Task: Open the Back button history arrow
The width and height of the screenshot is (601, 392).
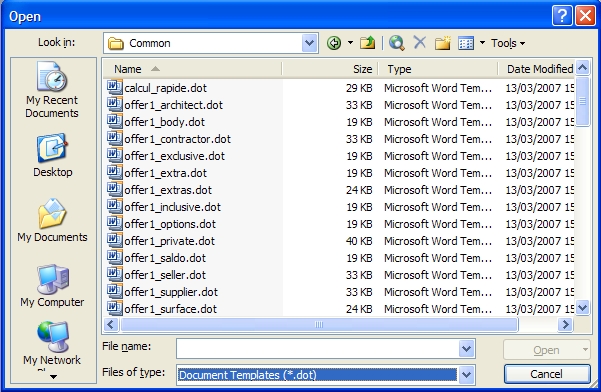Action: (x=350, y=43)
